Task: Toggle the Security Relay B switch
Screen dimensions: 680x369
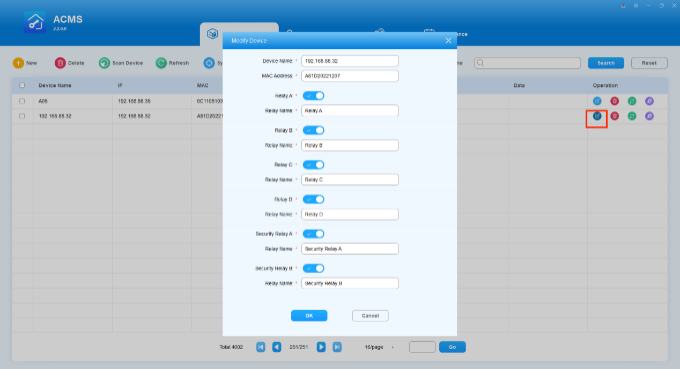Action: coord(314,268)
